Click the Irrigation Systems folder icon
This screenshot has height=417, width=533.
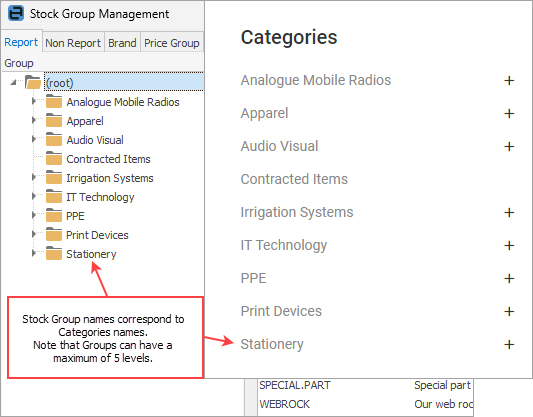54,177
